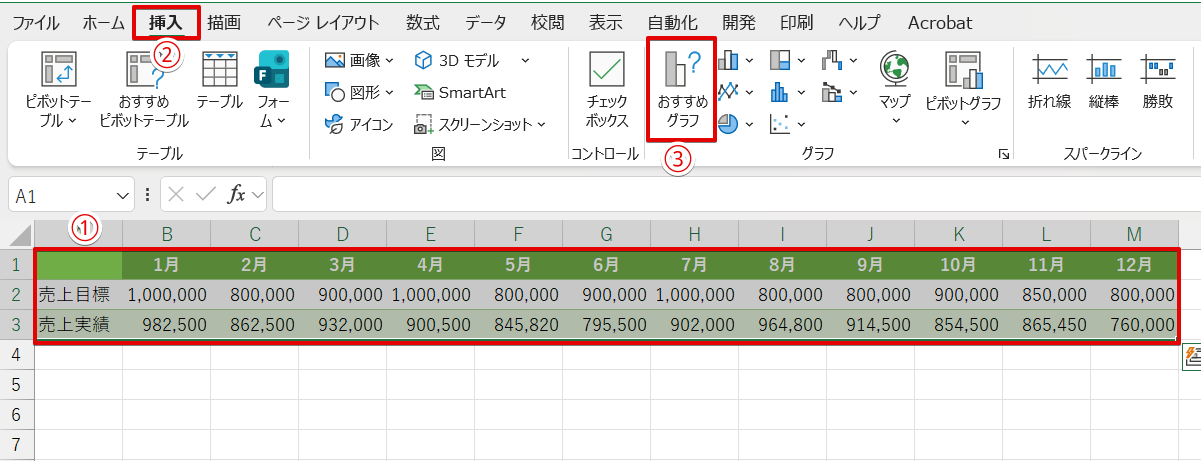This screenshot has width=1201, height=461.
Task: Select cell with value 964,800
Action: click(782, 325)
